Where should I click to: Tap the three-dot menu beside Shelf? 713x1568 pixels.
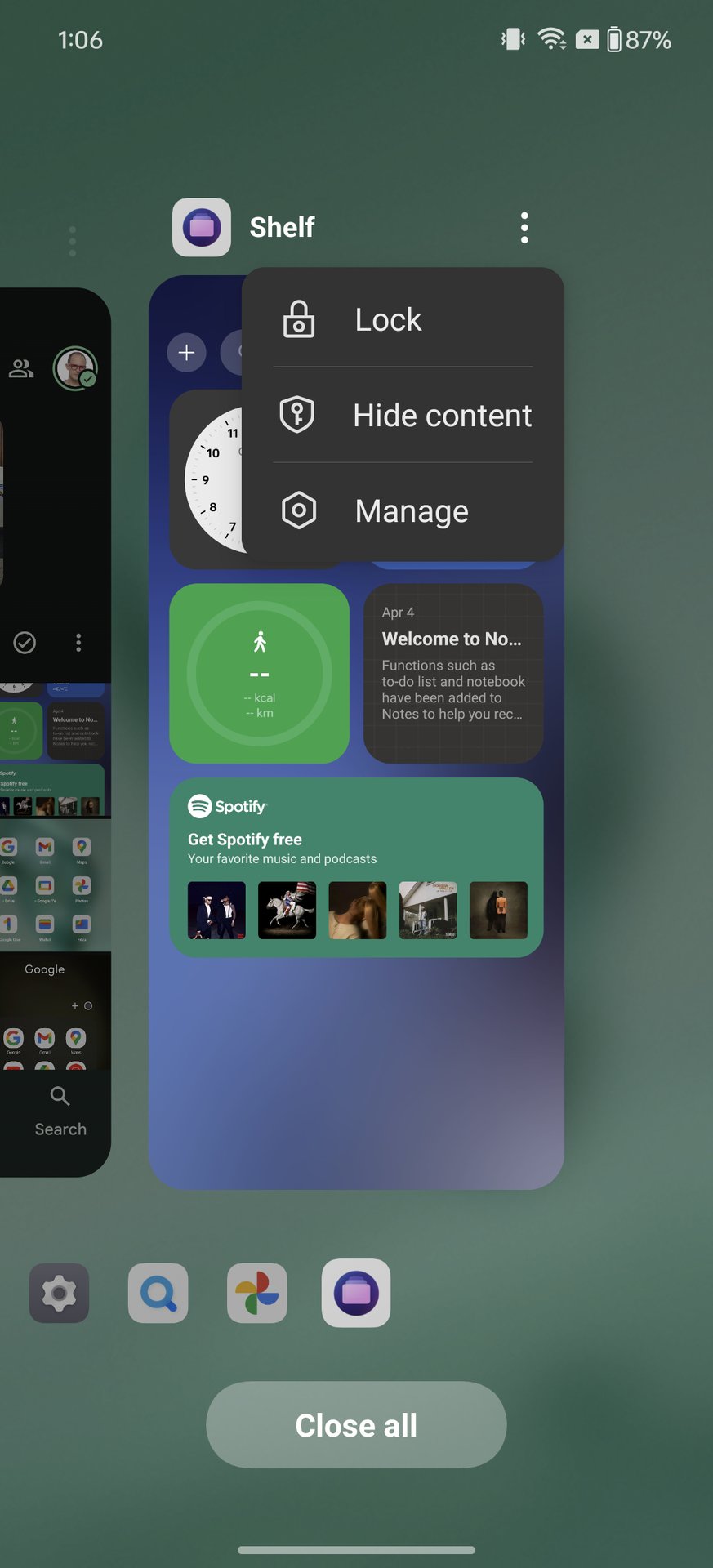(524, 228)
